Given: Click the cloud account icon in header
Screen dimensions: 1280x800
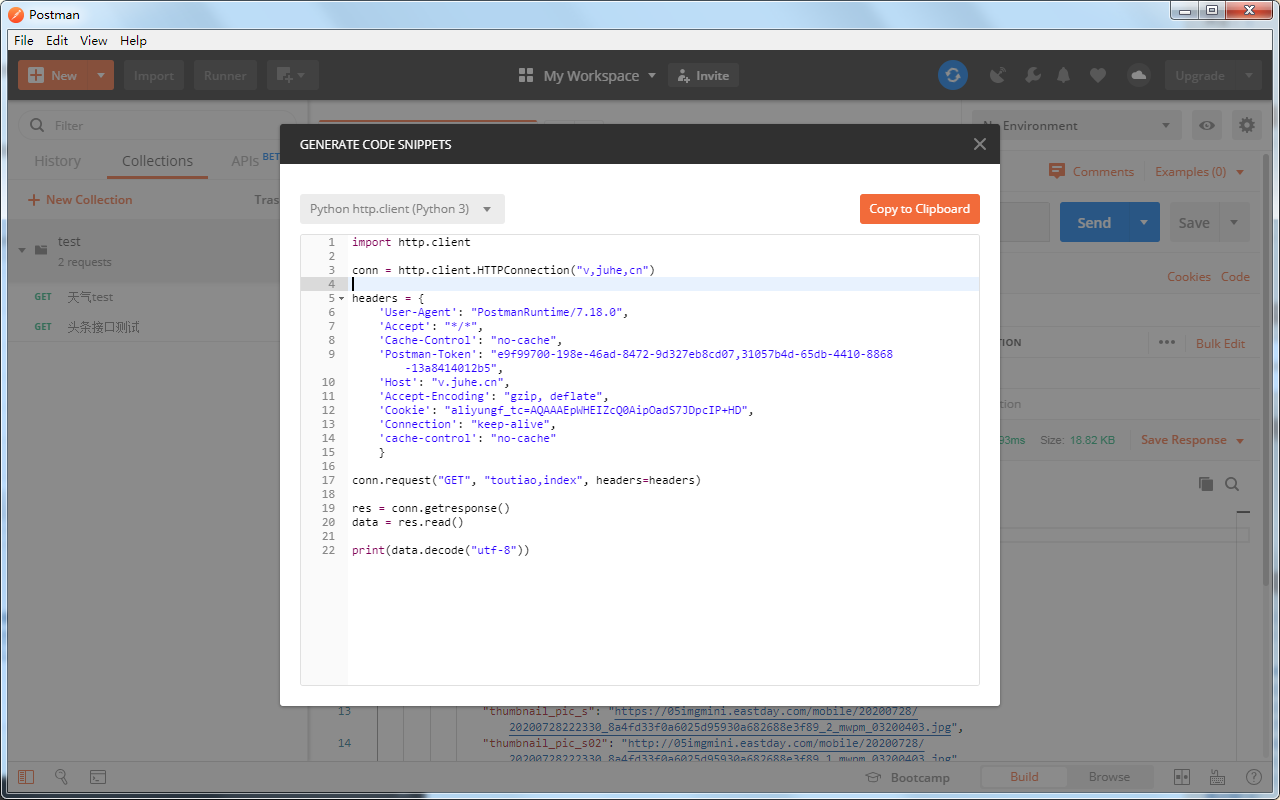Looking at the screenshot, I should pyautogui.click(x=1138, y=75).
